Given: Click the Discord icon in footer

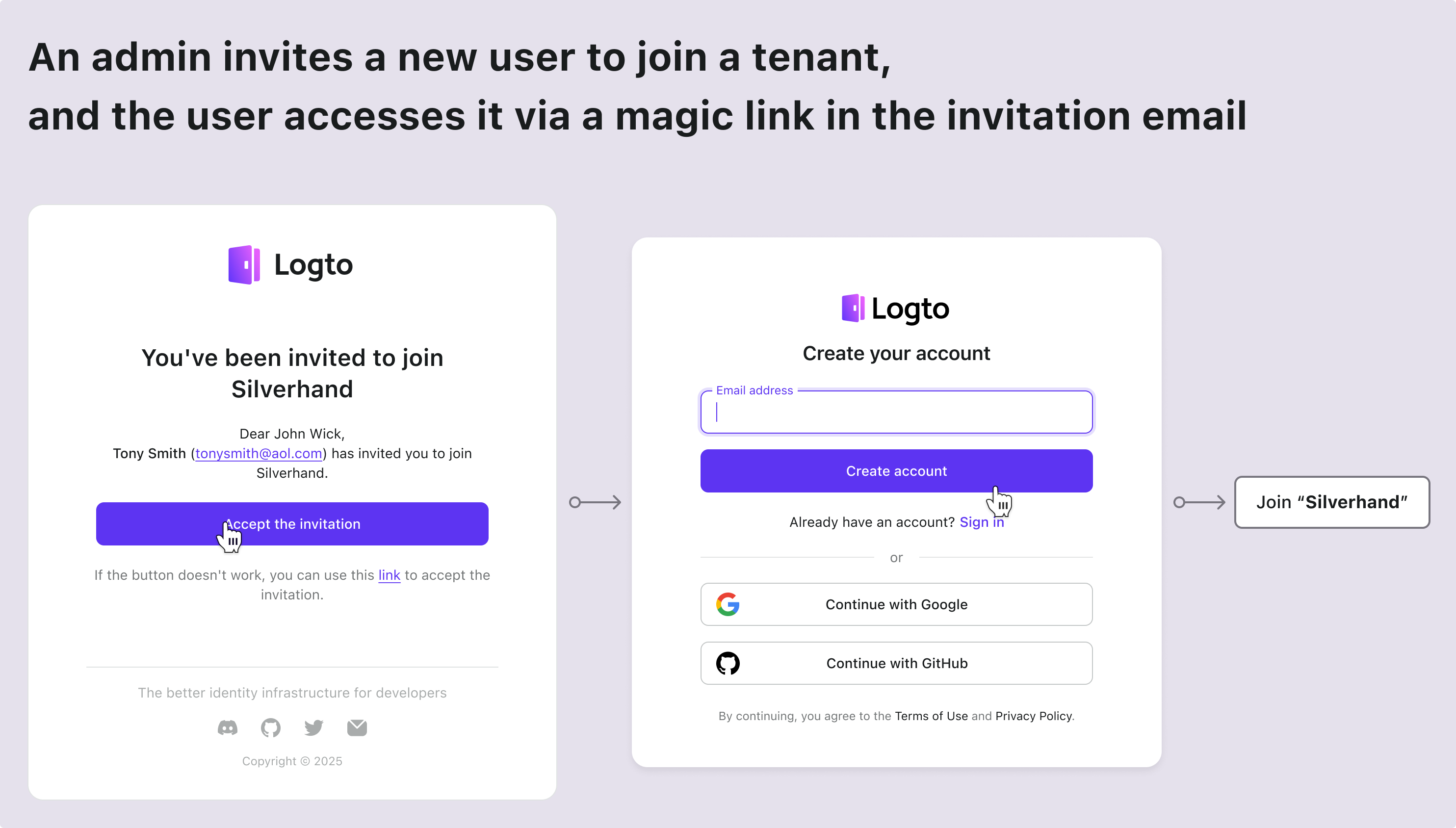Looking at the screenshot, I should click(228, 727).
